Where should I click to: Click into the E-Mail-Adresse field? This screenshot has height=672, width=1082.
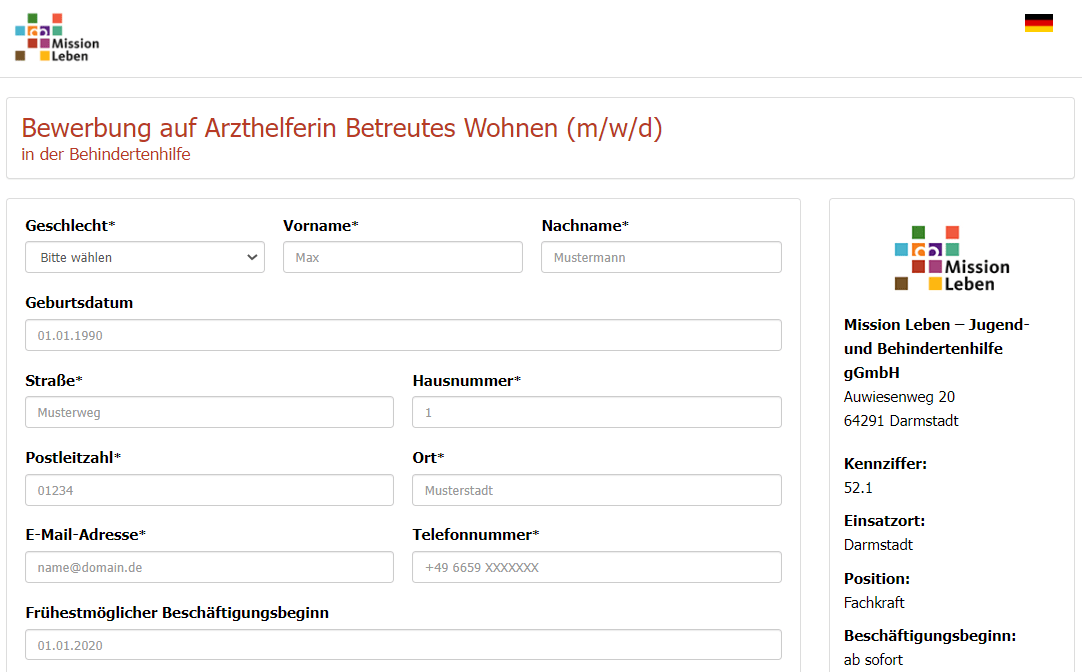click(209, 567)
